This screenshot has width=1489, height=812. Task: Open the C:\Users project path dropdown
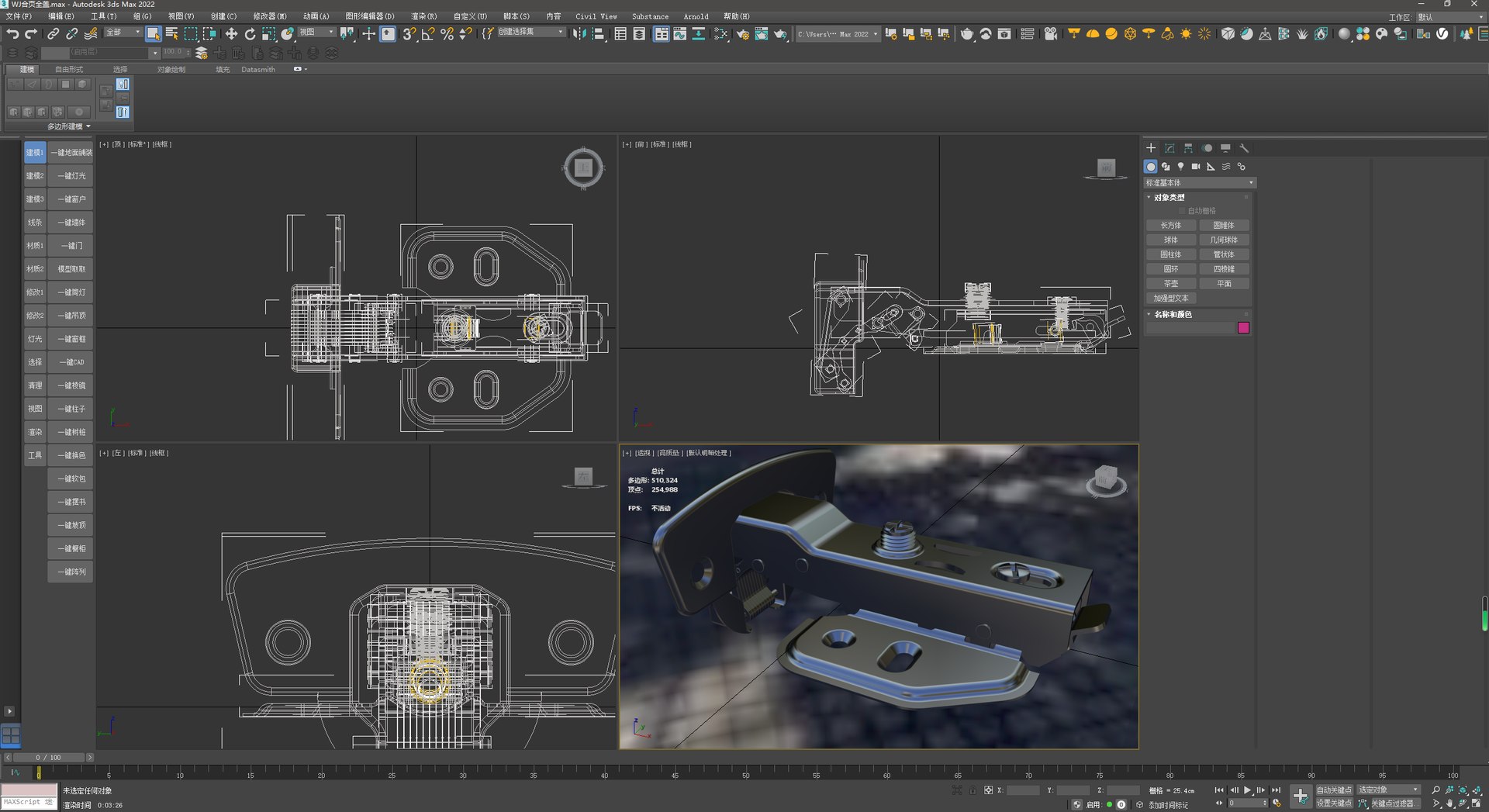pyautogui.click(x=838, y=34)
